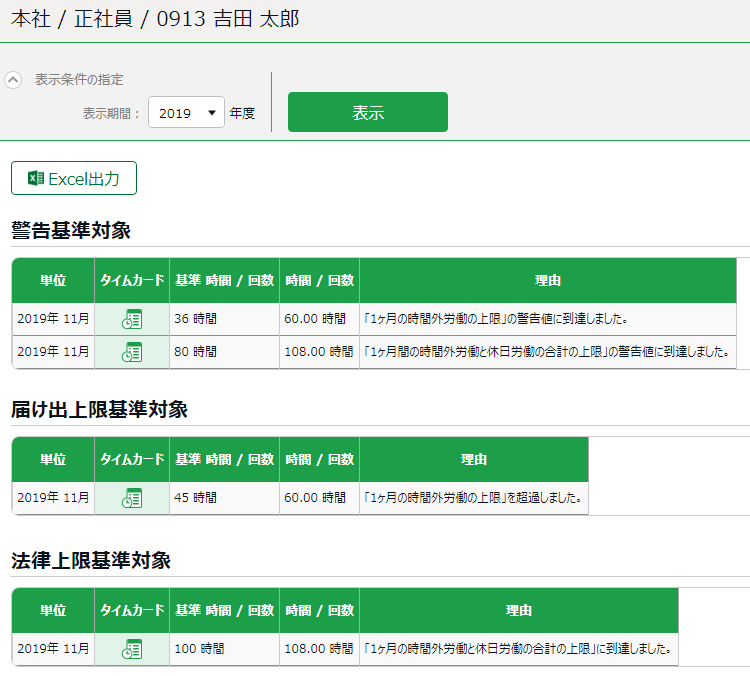Click the green 表示 button

point(367,113)
